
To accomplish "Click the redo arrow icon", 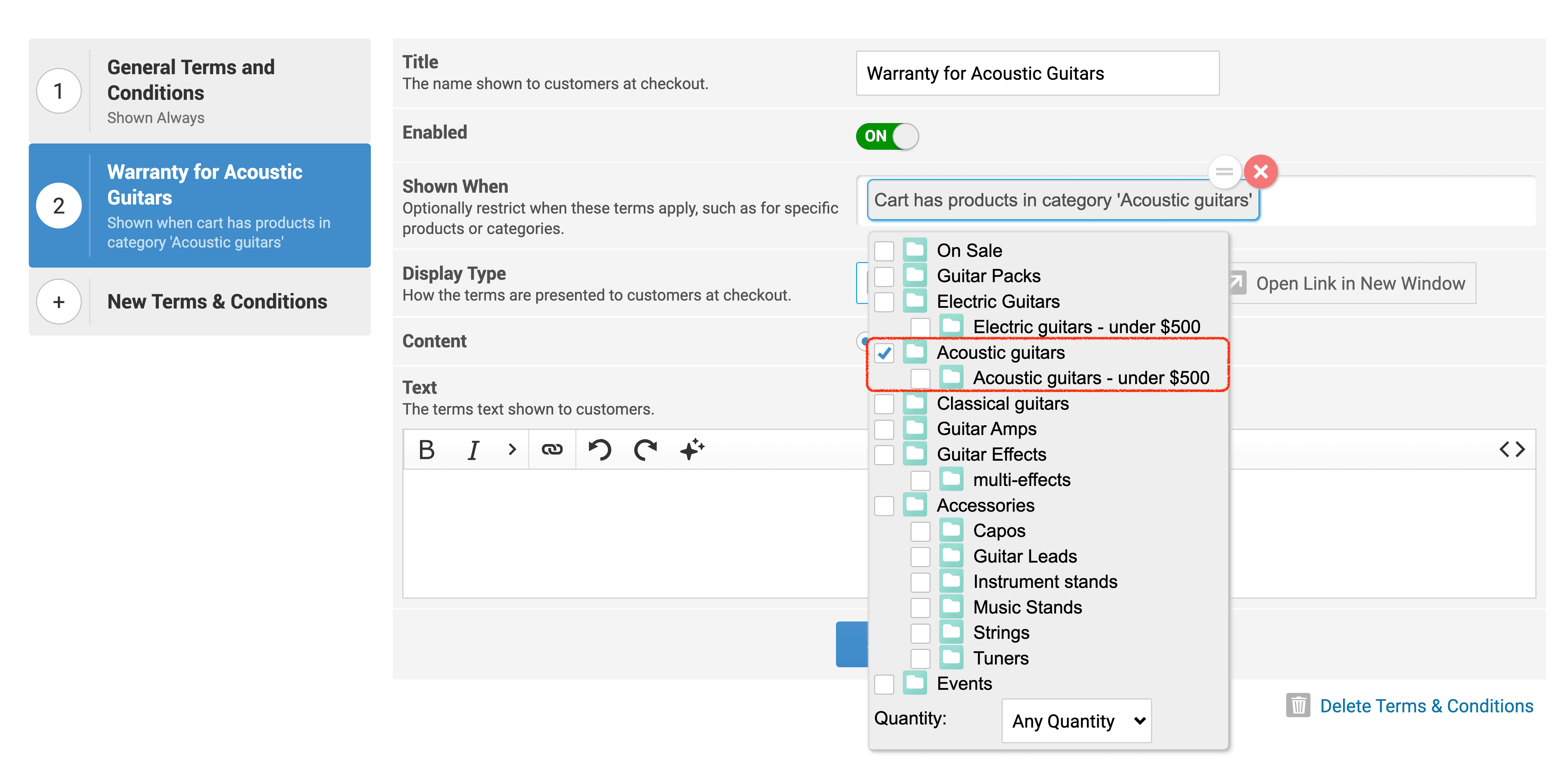I will tap(645, 450).
